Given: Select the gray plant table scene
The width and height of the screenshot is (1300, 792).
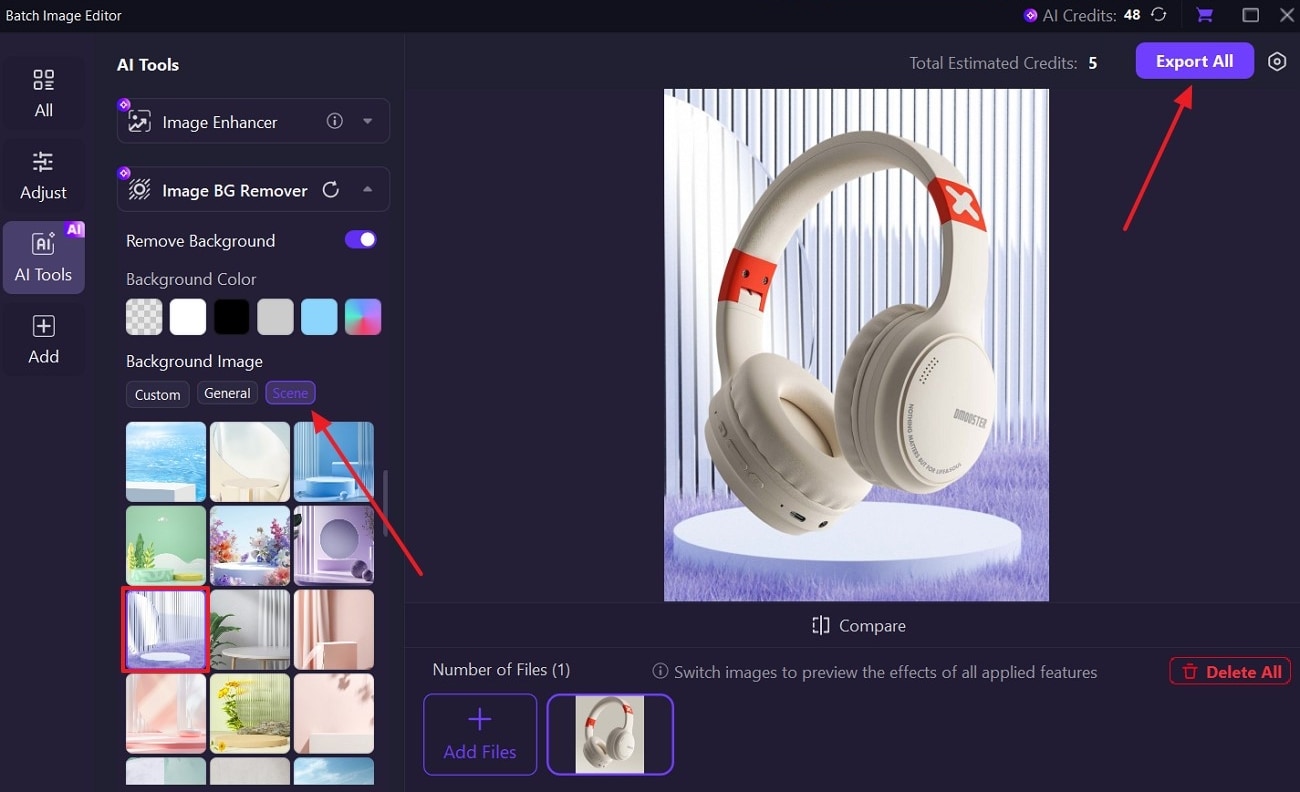Looking at the screenshot, I should click(250, 629).
